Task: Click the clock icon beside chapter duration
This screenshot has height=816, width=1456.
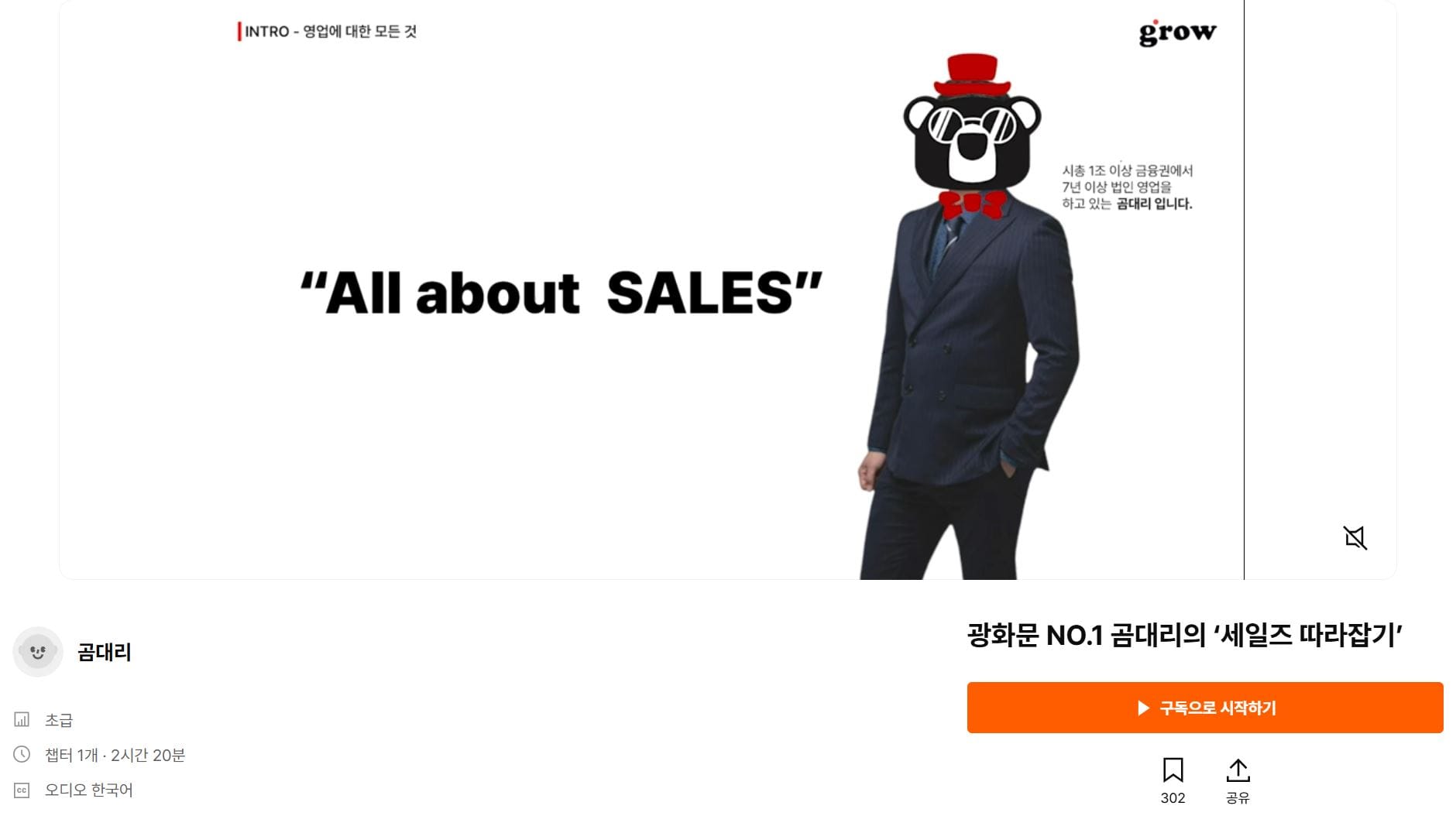Action: pyautogui.click(x=22, y=754)
